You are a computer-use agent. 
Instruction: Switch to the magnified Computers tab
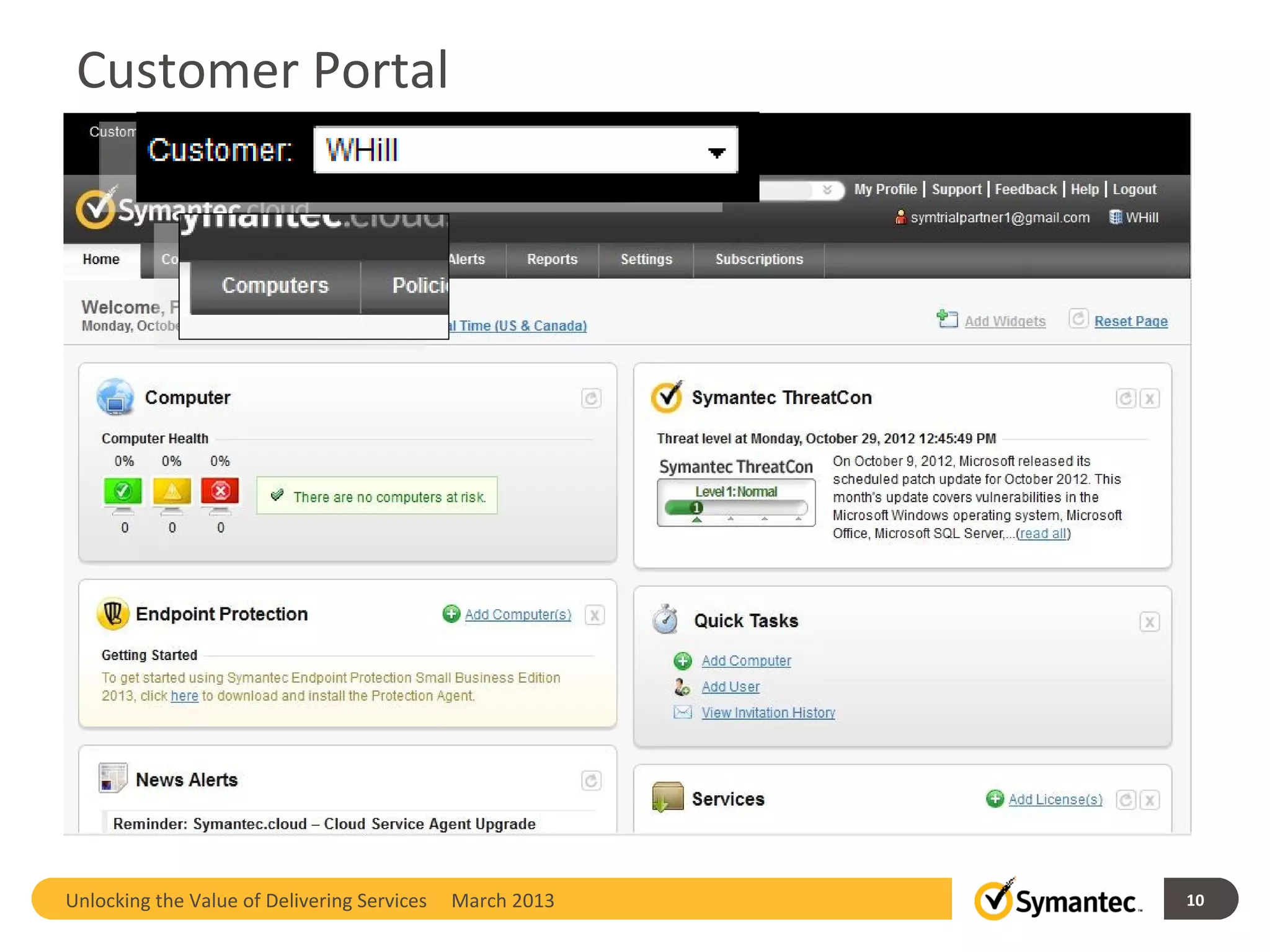pyautogui.click(x=275, y=286)
